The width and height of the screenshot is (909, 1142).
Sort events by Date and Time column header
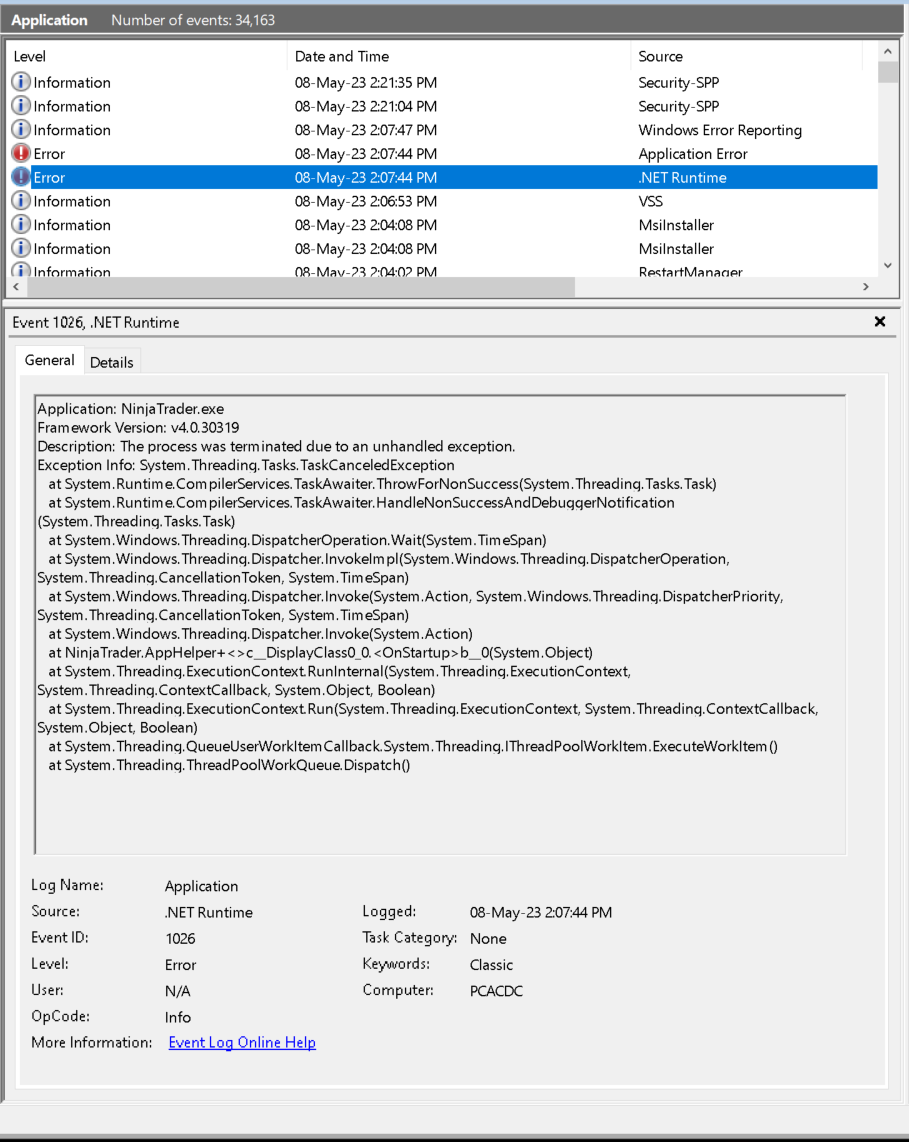pyautogui.click(x=459, y=56)
